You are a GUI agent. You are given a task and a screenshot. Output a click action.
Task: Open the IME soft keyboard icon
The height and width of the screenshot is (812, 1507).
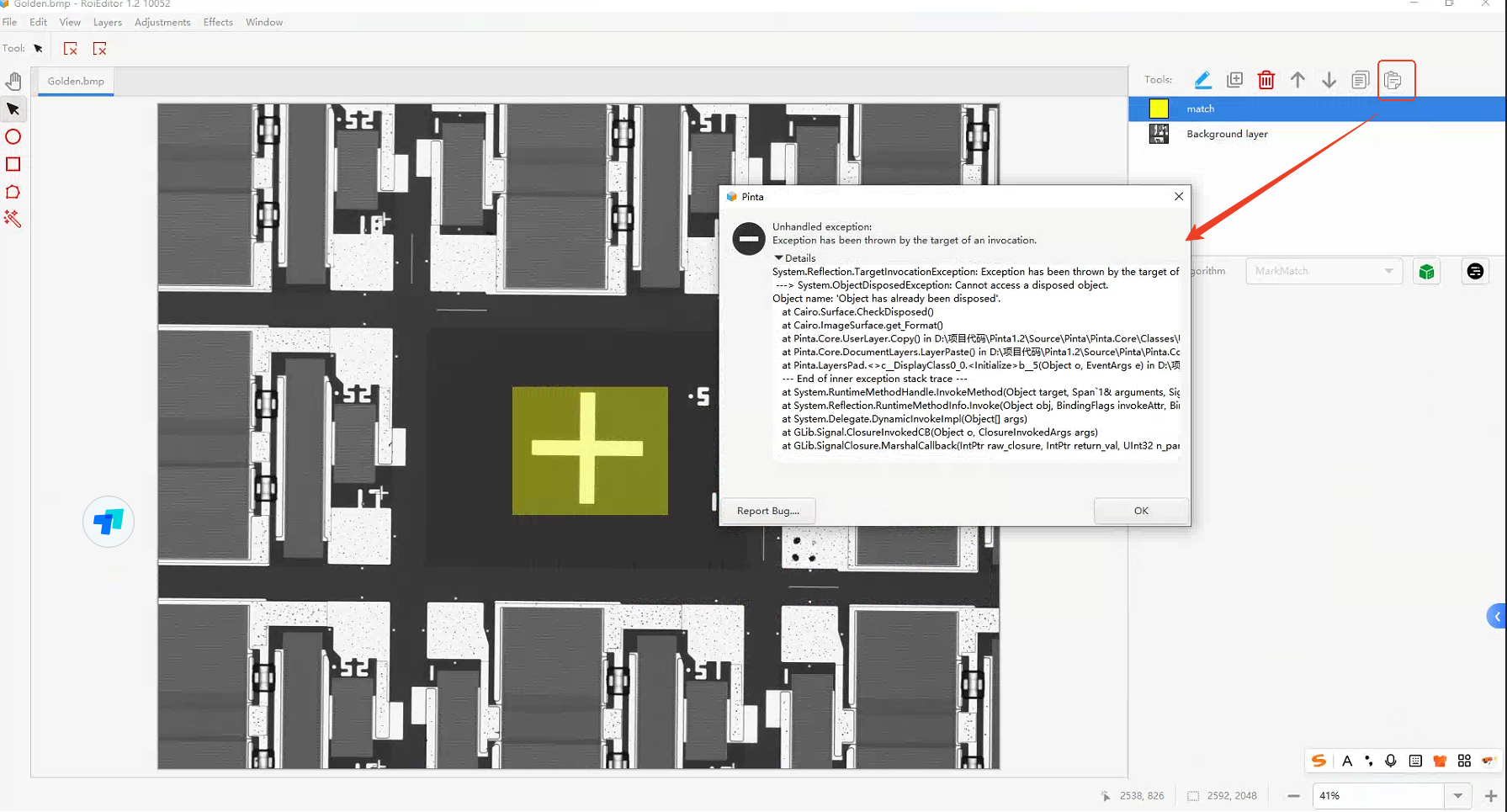(1415, 761)
